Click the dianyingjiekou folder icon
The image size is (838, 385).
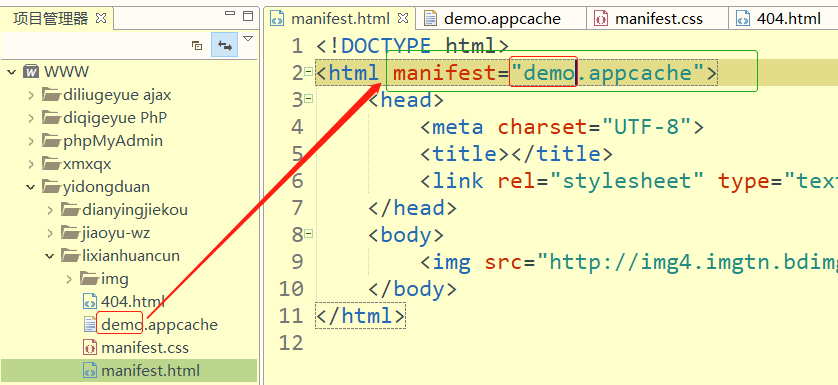click(70, 210)
